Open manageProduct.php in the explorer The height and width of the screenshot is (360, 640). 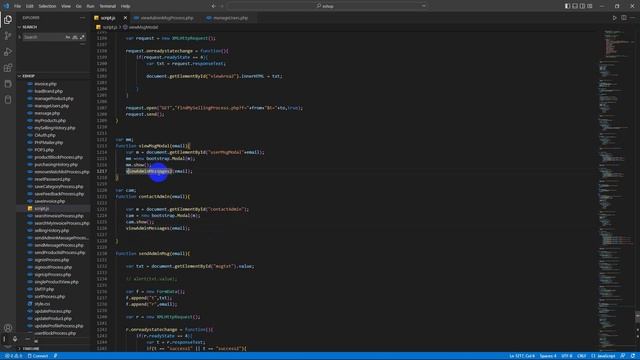click(x=54, y=98)
